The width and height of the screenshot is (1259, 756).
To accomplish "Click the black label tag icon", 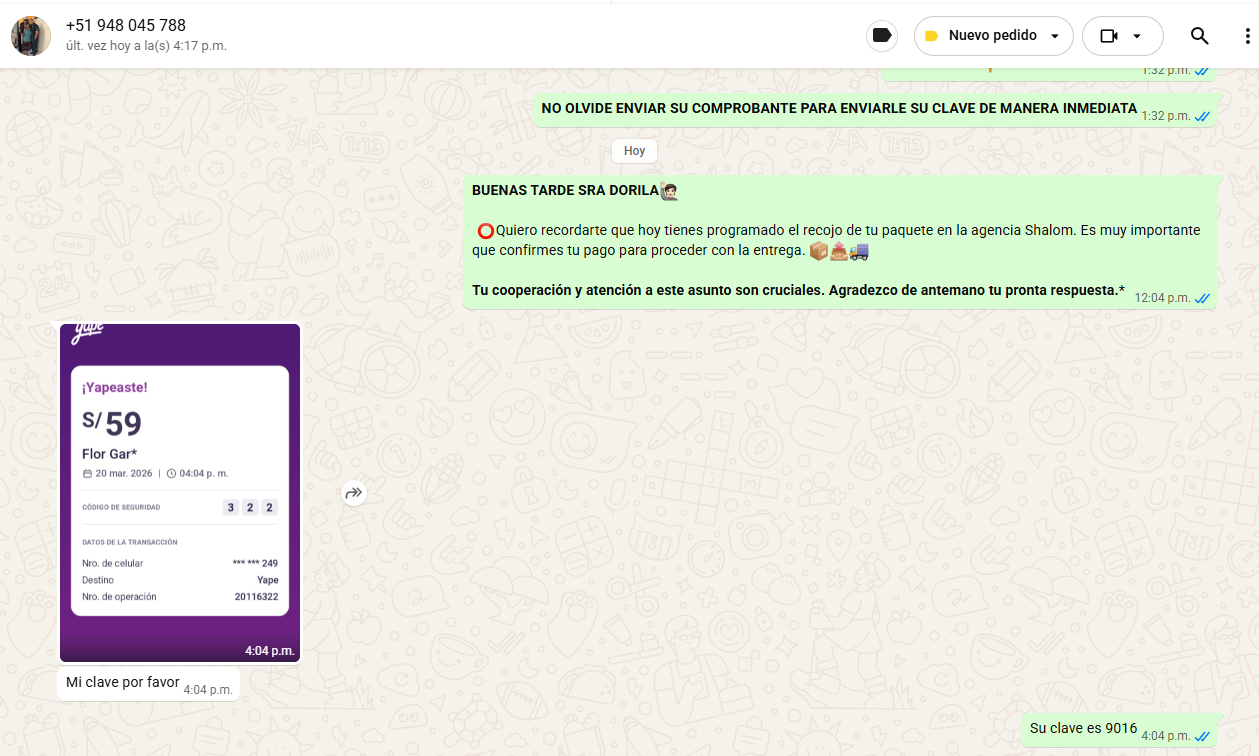I will [881, 36].
